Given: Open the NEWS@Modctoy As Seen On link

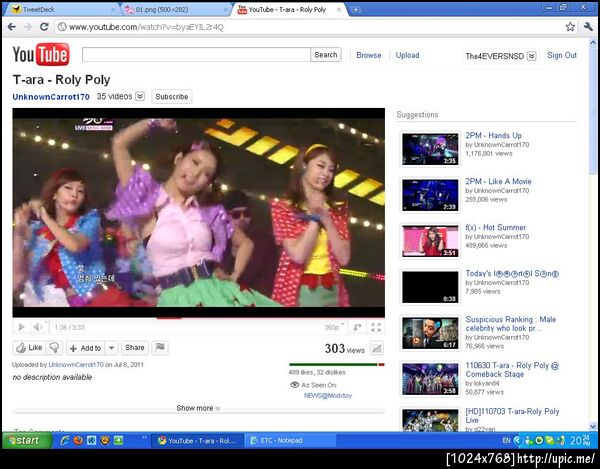Looking at the screenshot, I should [328, 396].
